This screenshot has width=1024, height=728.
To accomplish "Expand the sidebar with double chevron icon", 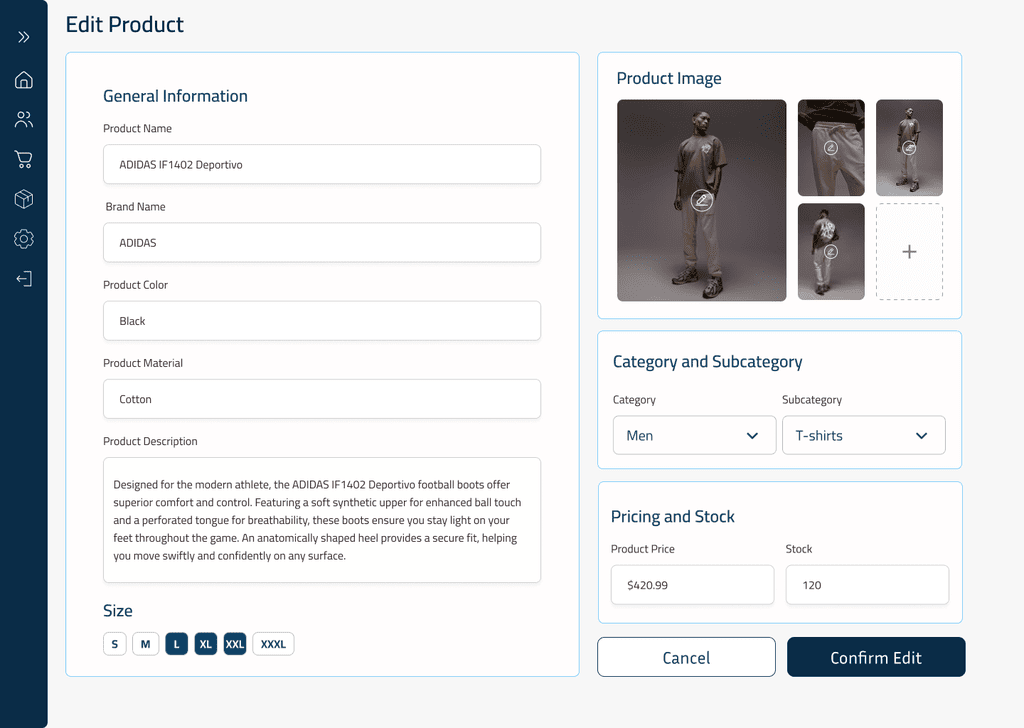I will pyautogui.click(x=24, y=37).
